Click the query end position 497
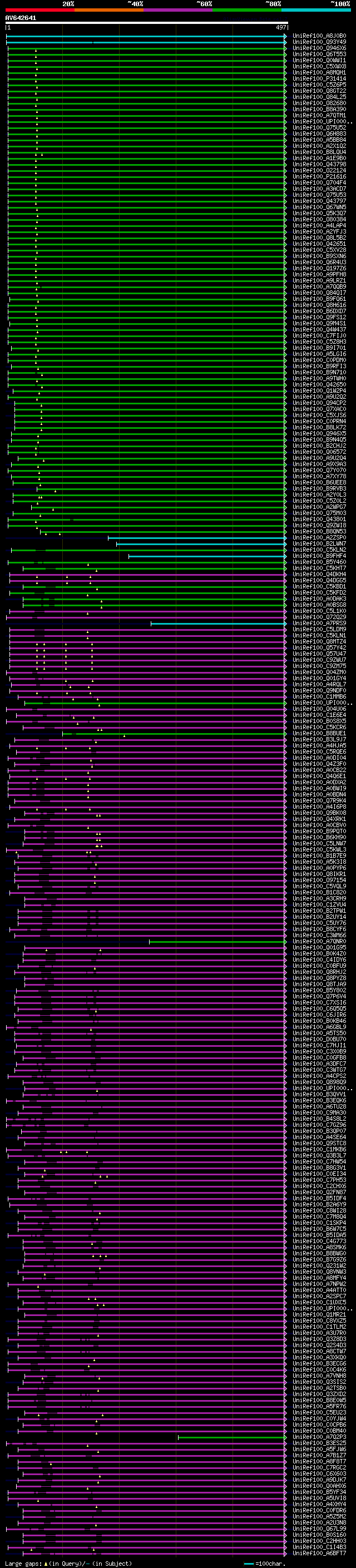Screen dimensions: 356x1568 click(280, 27)
